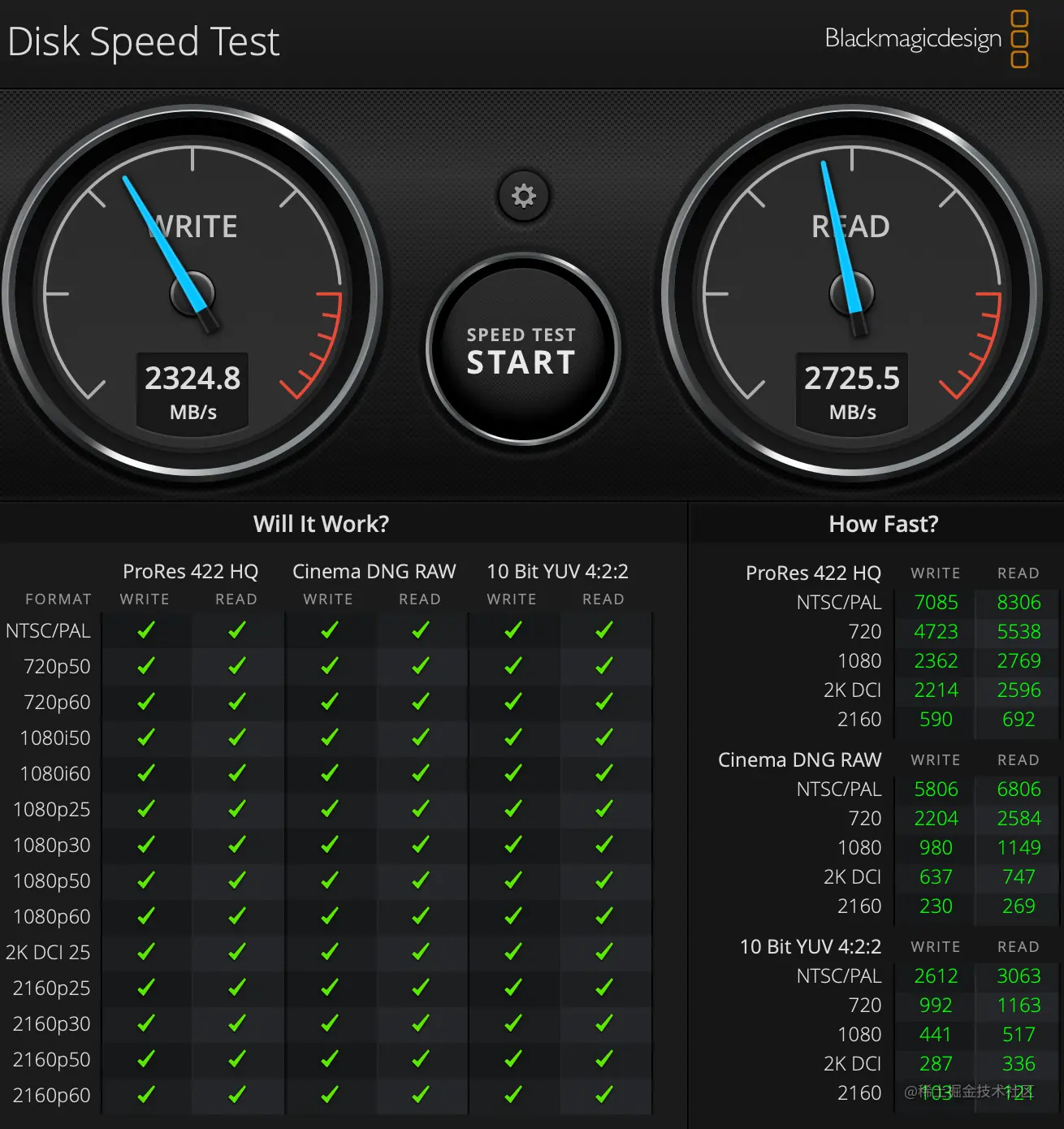Click the read speed 2725.5 MB/s readout
This screenshot has height=1129, width=1064.
point(852,392)
